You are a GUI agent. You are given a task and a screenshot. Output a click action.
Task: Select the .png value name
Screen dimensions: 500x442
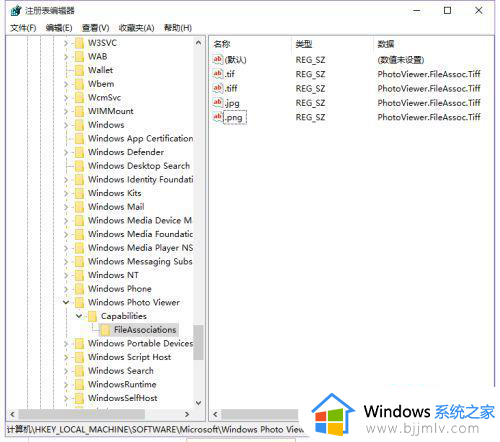(x=235, y=117)
